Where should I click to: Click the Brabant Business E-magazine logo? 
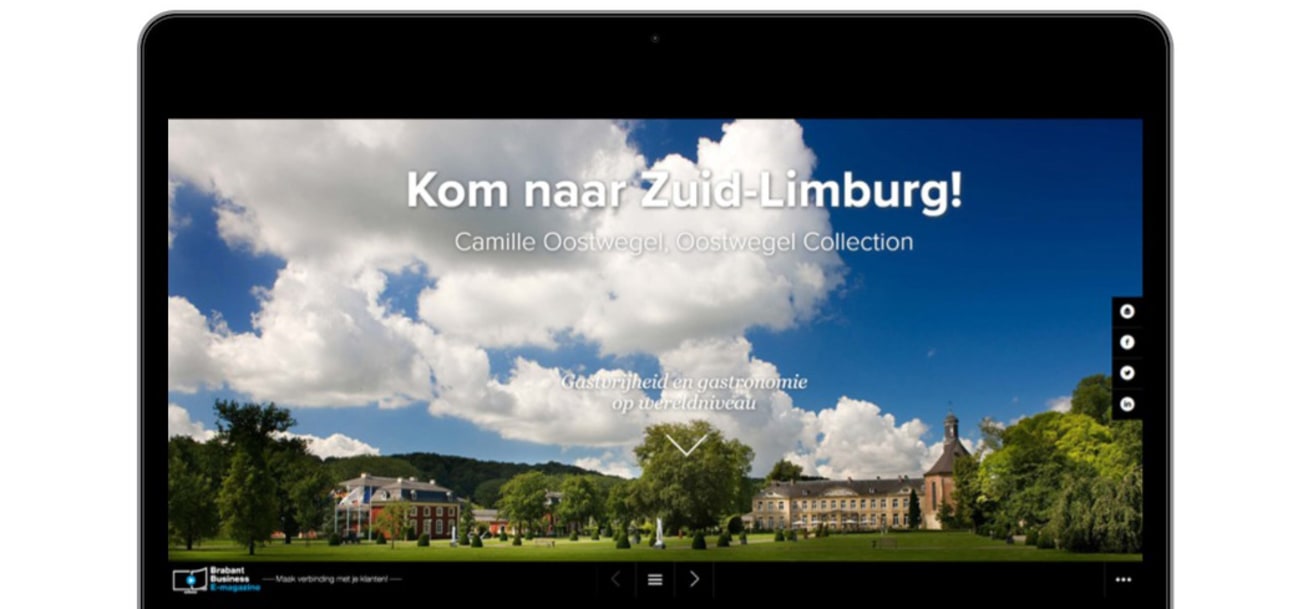pyautogui.click(x=216, y=580)
